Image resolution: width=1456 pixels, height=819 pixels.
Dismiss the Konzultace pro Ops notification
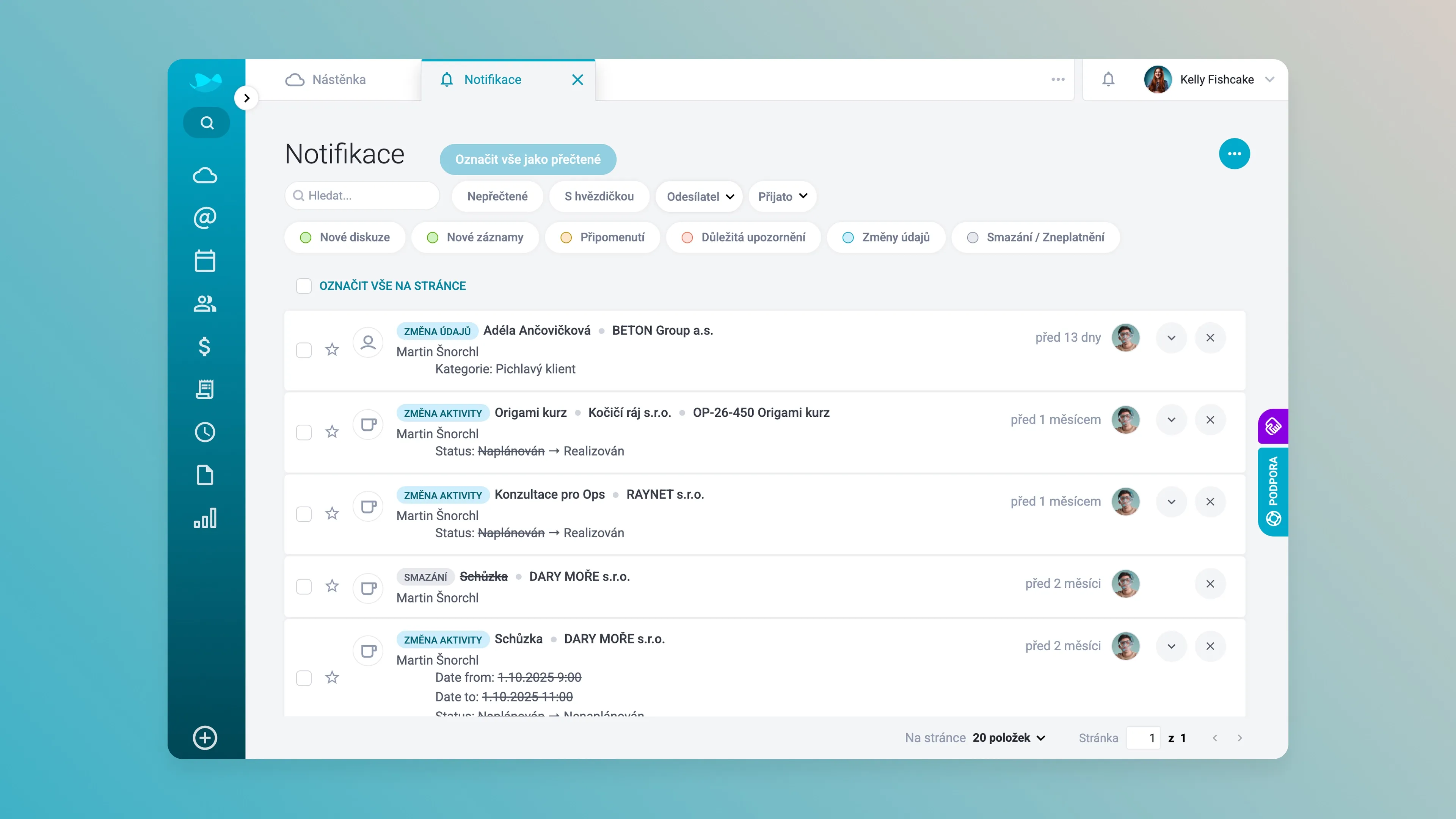click(x=1210, y=502)
